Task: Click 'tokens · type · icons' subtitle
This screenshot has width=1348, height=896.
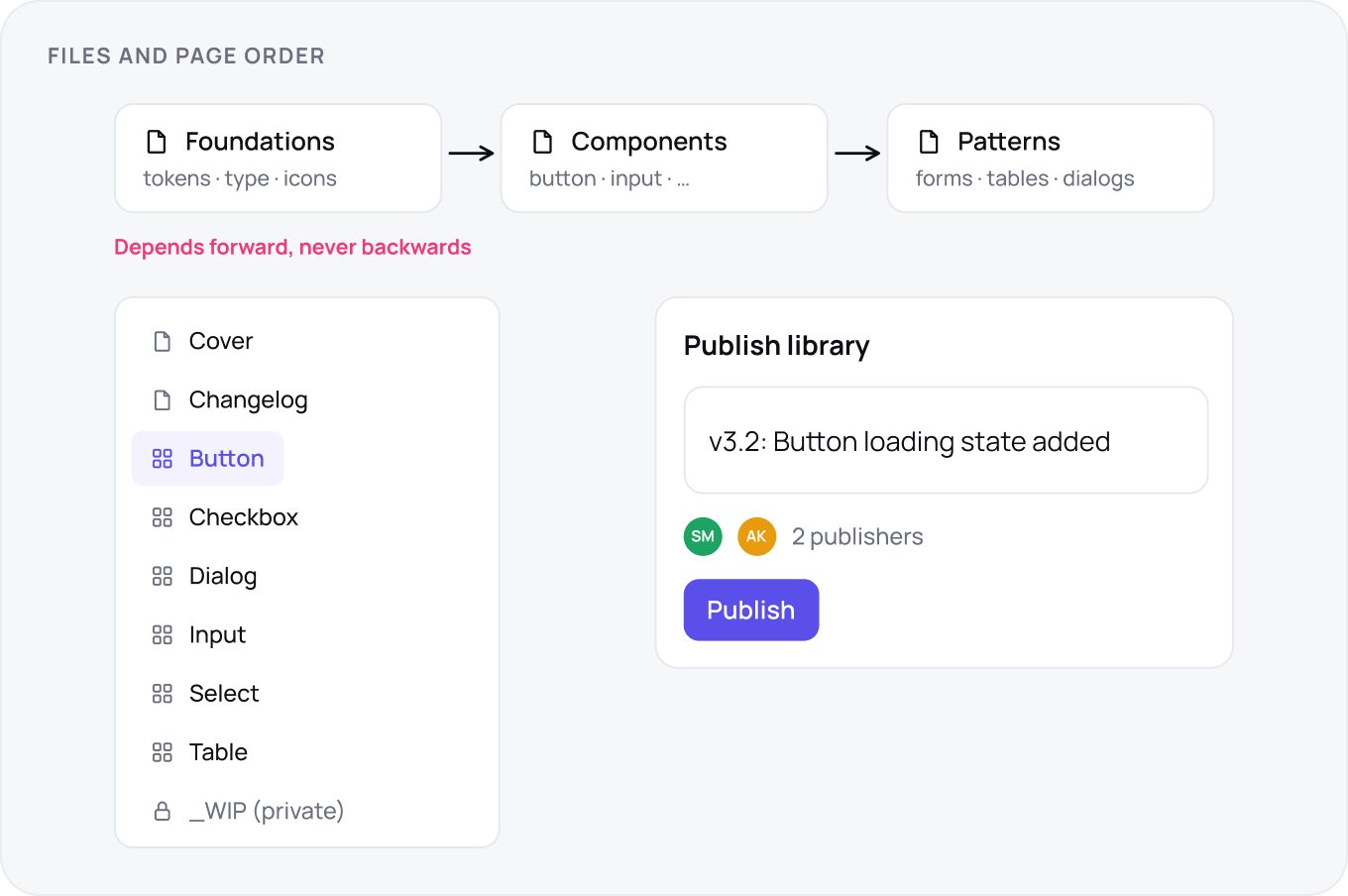Action: point(240,178)
